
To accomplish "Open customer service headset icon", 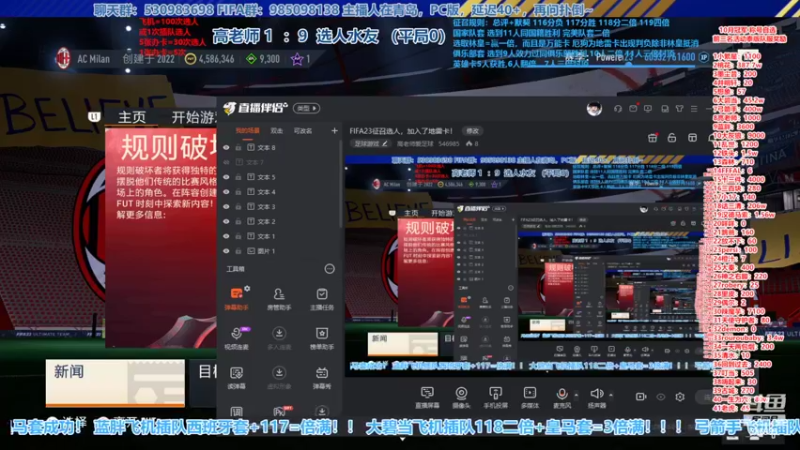I will pyautogui.click(x=618, y=109).
